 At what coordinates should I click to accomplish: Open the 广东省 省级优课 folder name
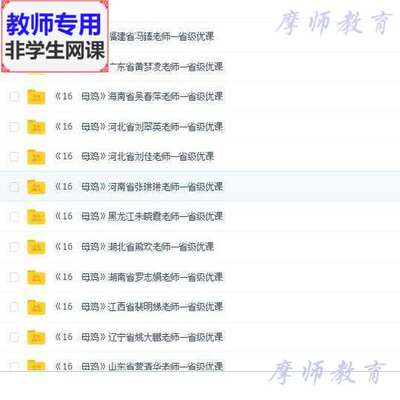[166, 67]
